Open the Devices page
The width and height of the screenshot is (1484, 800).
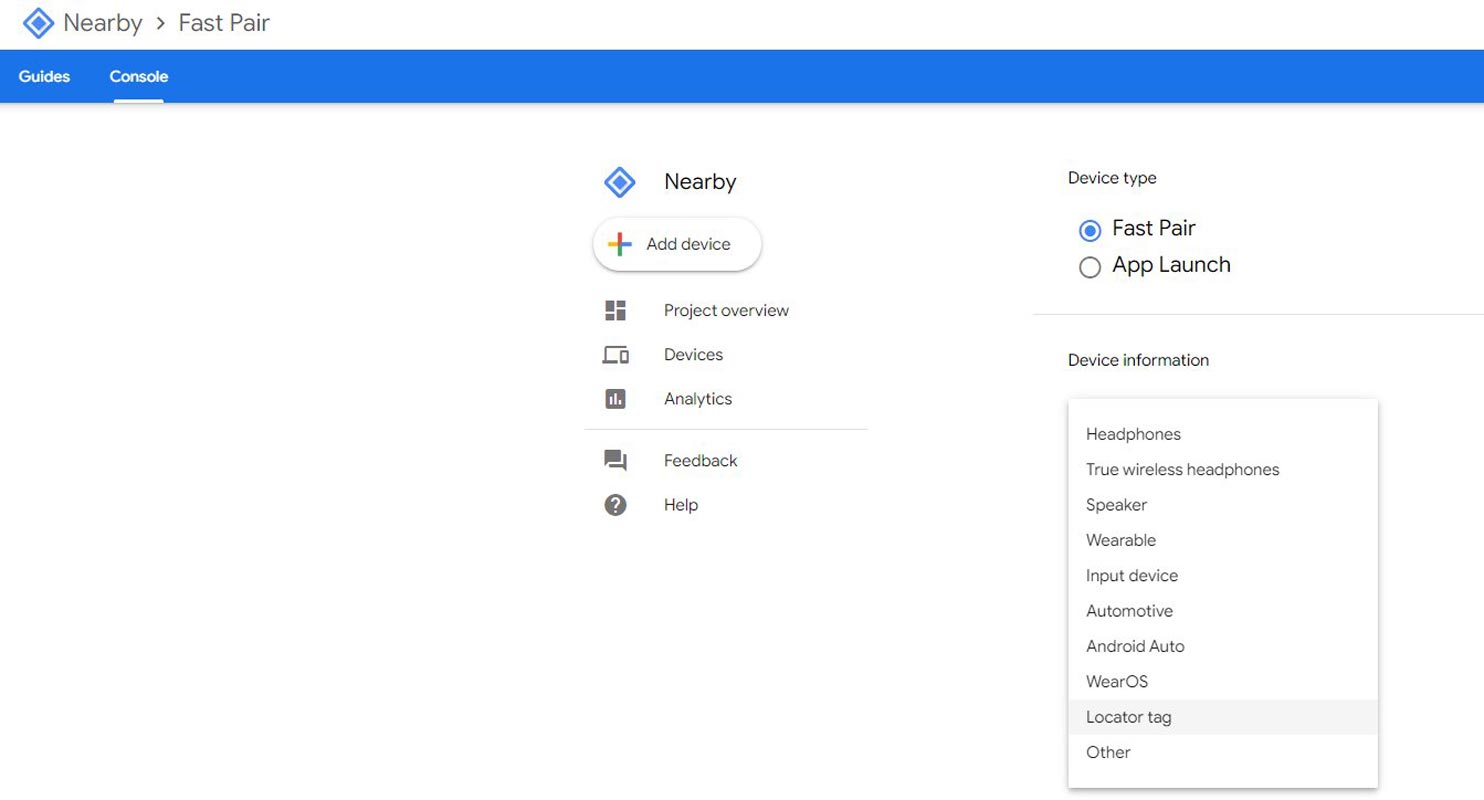point(693,355)
